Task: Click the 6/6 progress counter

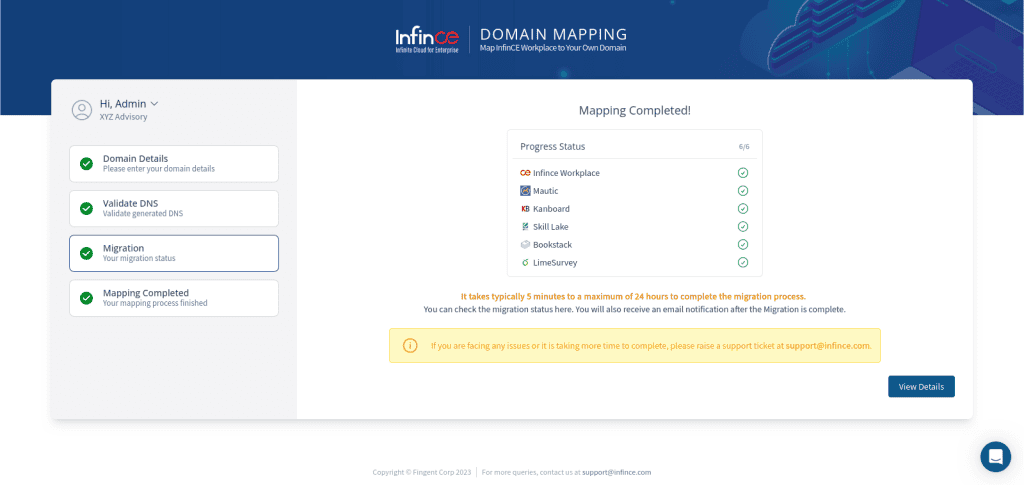Action: pos(744,147)
